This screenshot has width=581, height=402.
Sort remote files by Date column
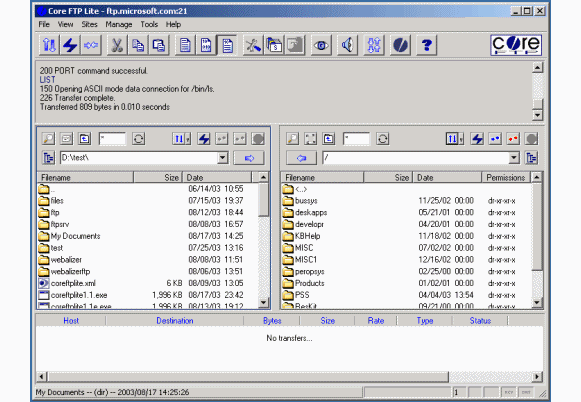(447, 177)
